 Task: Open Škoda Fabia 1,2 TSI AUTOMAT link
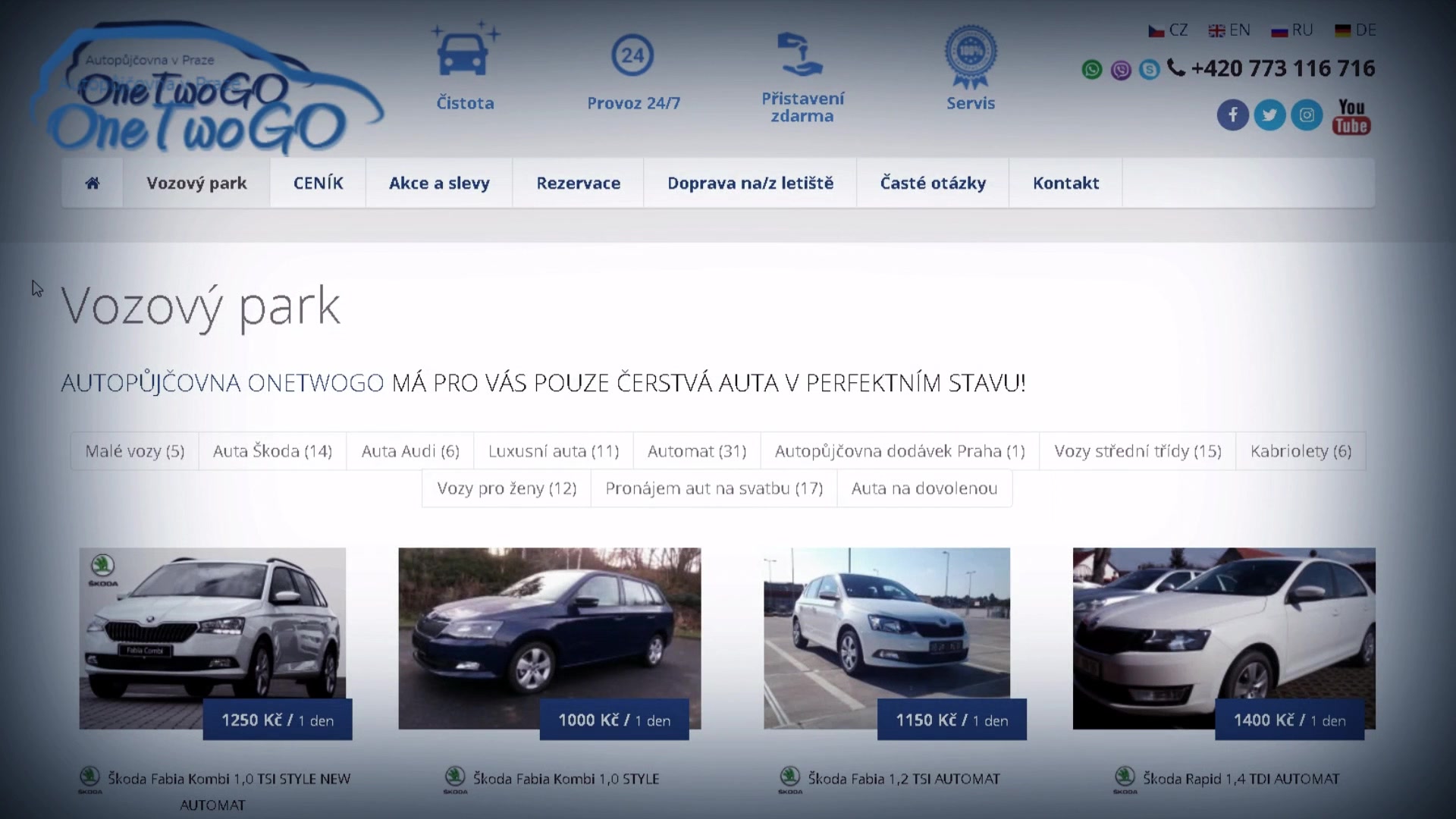904,779
